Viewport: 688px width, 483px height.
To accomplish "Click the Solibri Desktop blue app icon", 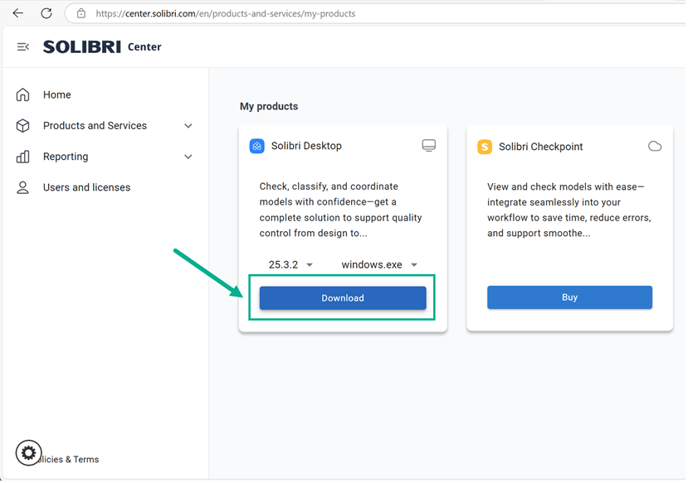I will (x=257, y=146).
